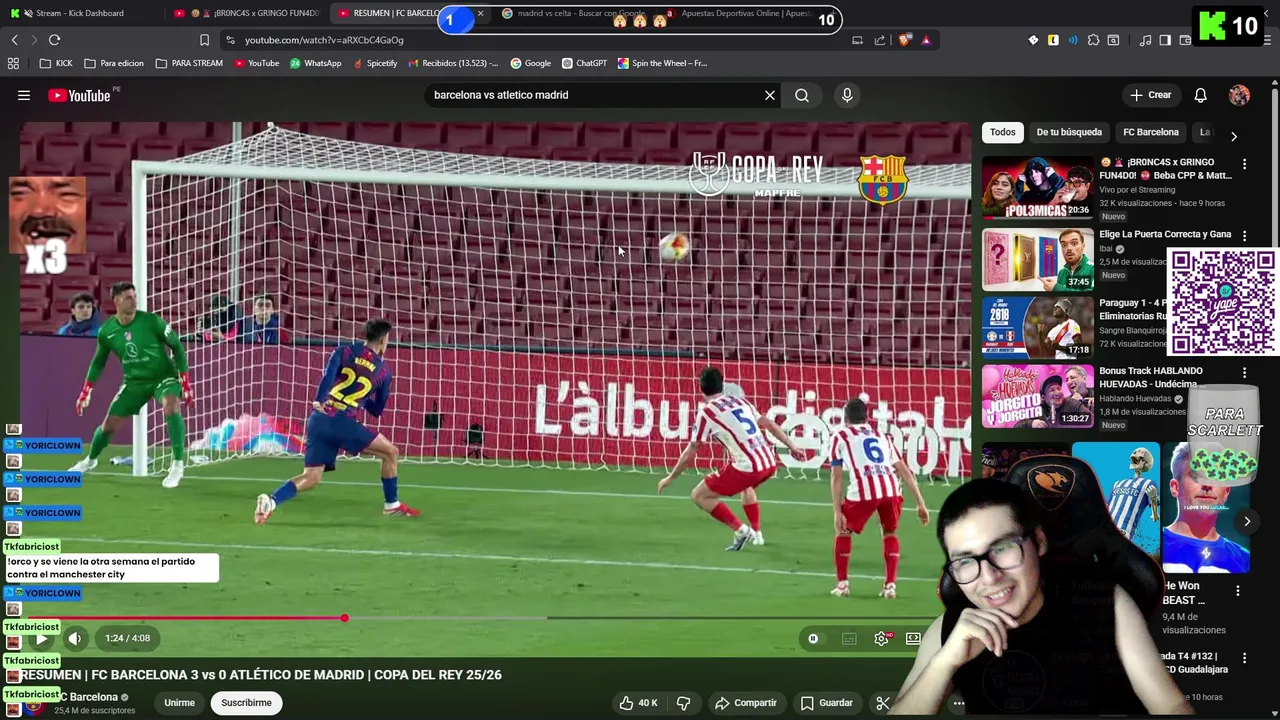Switch to madrid vs celta search tab

click(x=575, y=13)
